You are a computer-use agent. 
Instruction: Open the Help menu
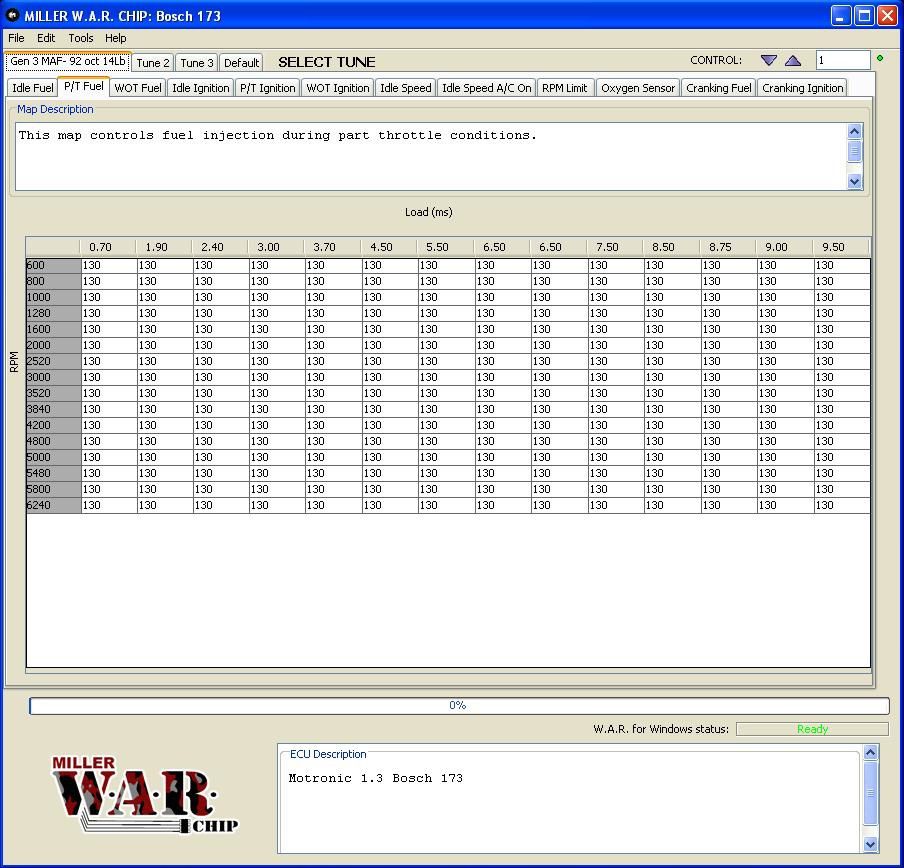pyautogui.click(x=115, y=38)
